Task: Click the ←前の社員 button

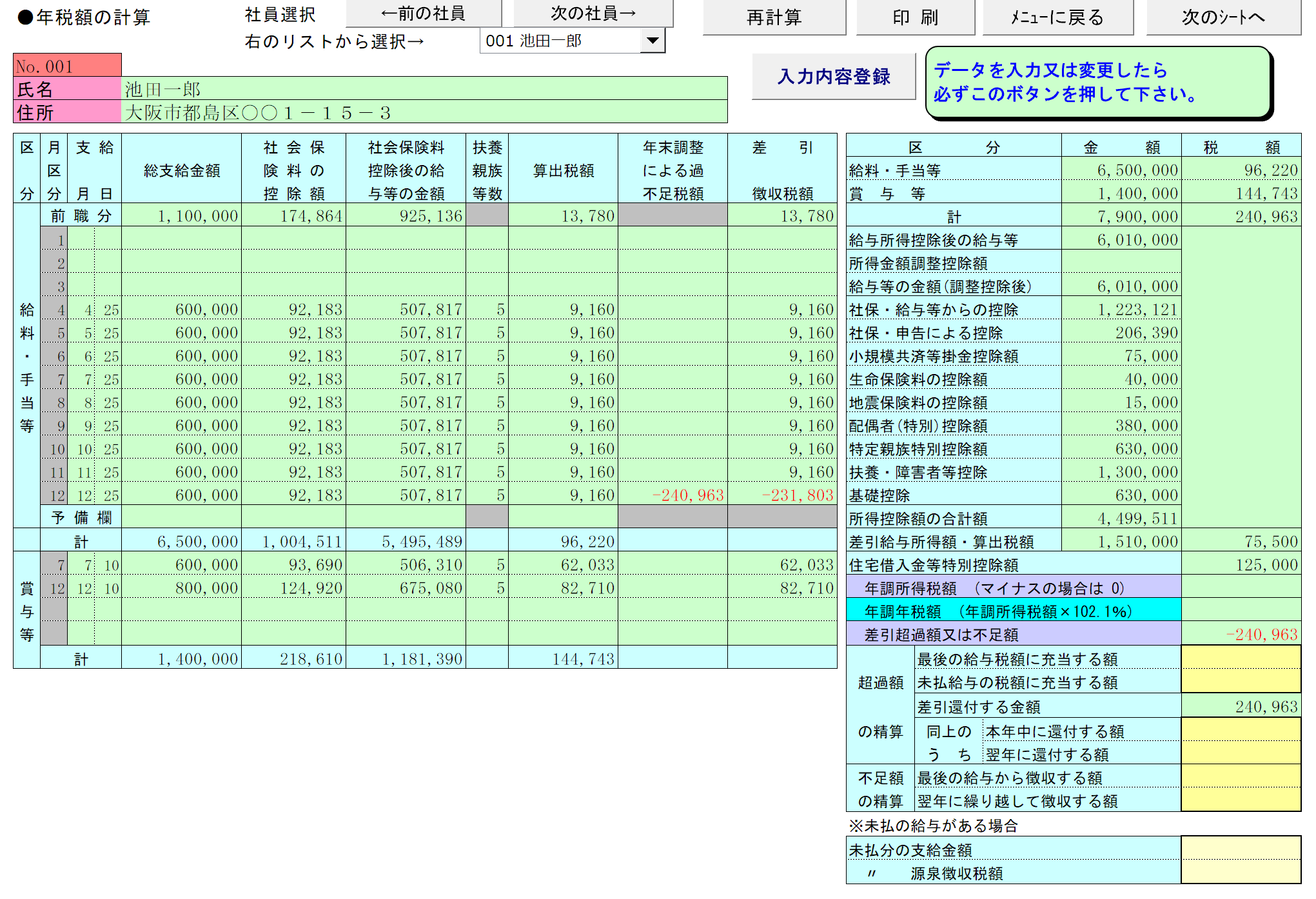Action: [424, 14]
